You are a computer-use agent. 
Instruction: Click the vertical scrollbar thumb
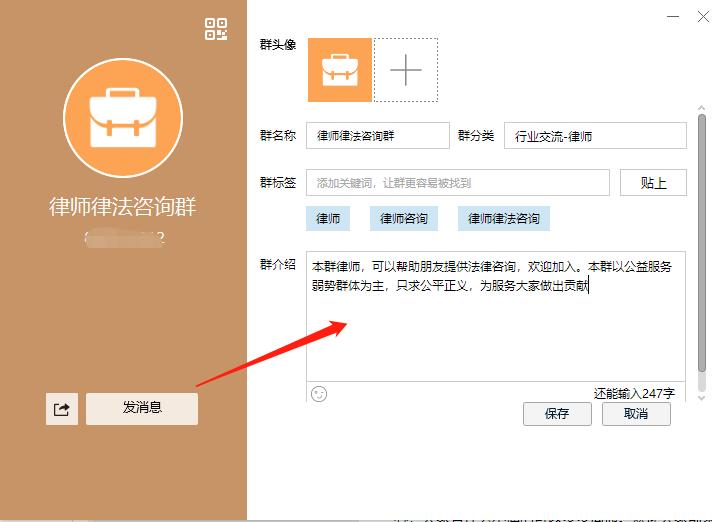click(x=702, y=243)
